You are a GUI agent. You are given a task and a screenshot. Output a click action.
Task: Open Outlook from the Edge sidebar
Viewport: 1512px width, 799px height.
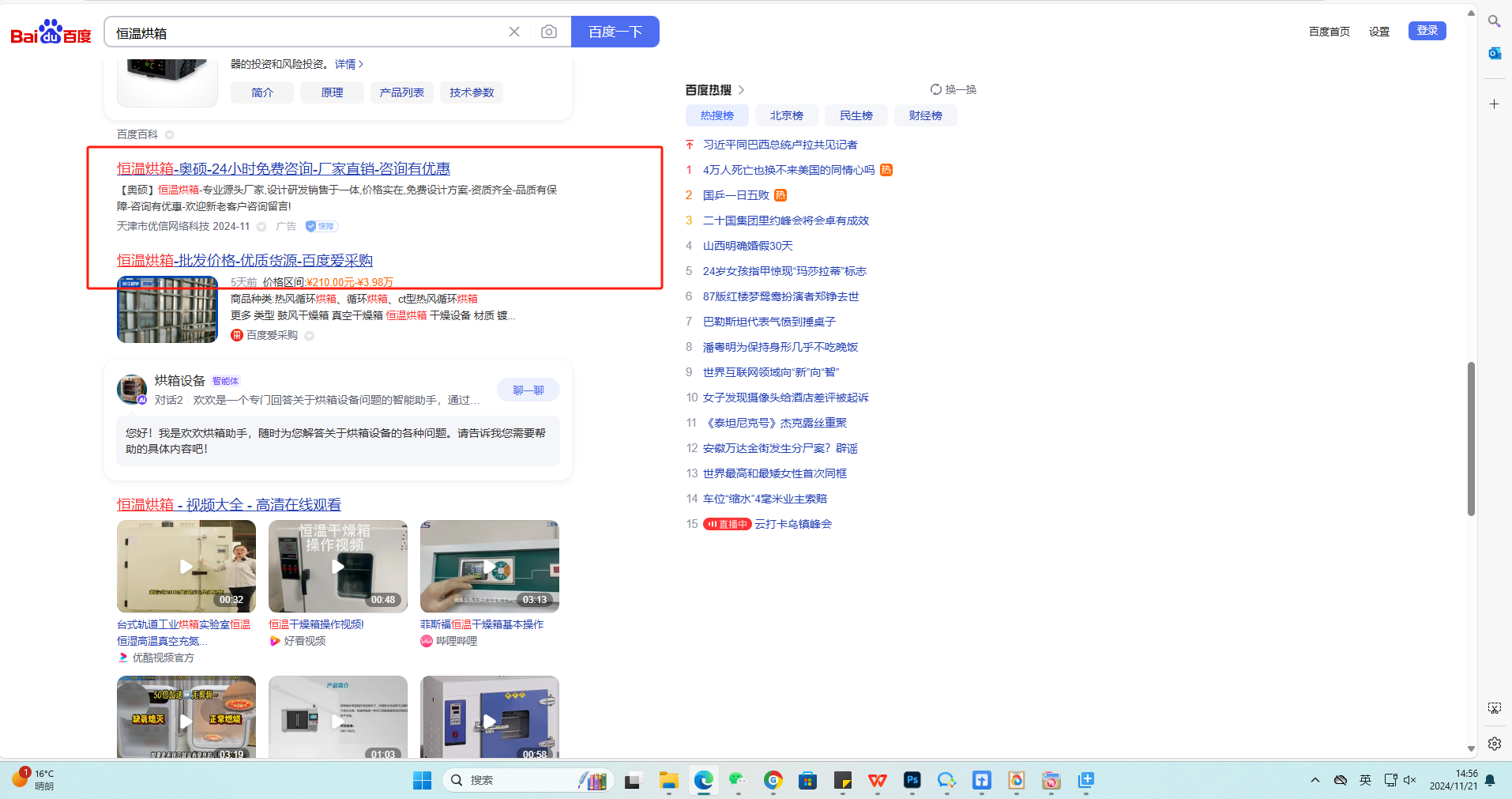click(1494, 53)
